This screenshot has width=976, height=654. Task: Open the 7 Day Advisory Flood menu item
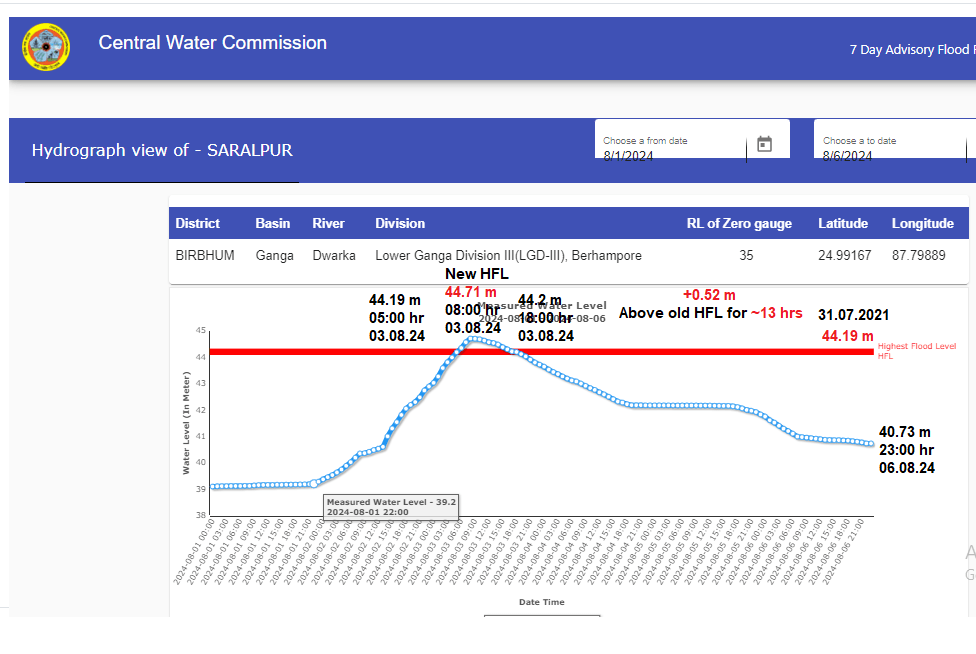[909, 49]
